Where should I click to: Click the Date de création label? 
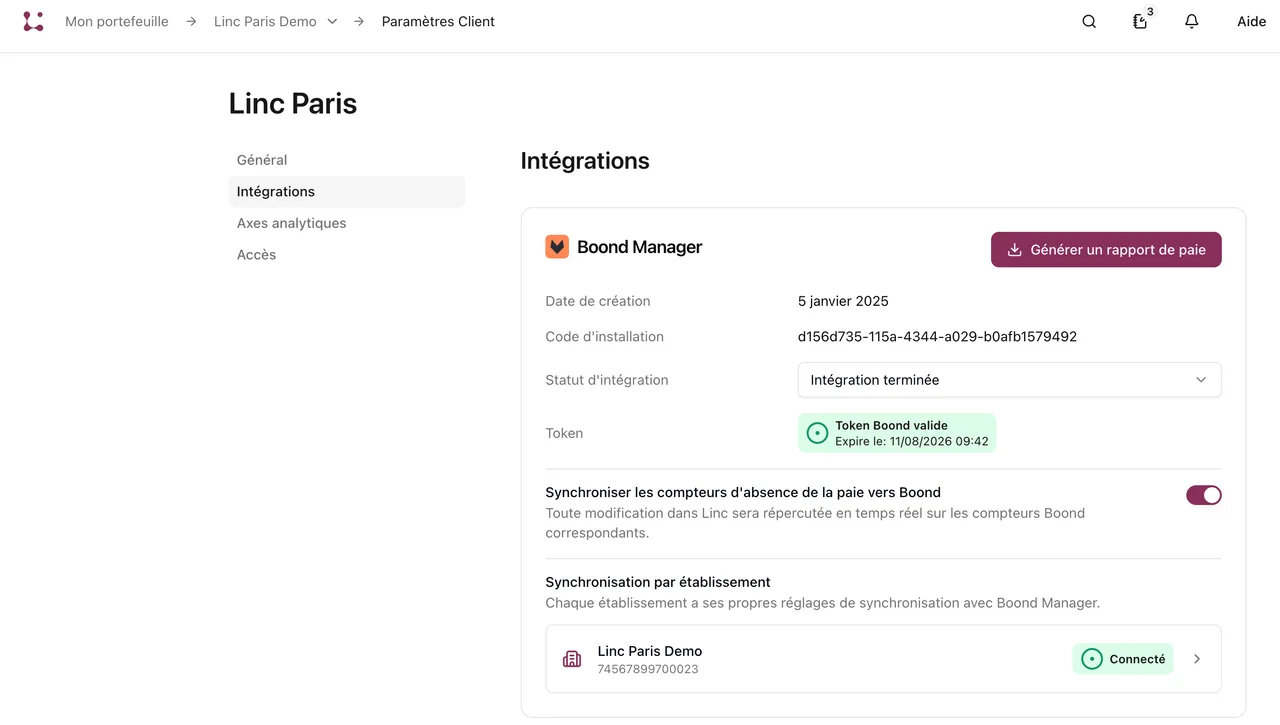tap(598, 301)
